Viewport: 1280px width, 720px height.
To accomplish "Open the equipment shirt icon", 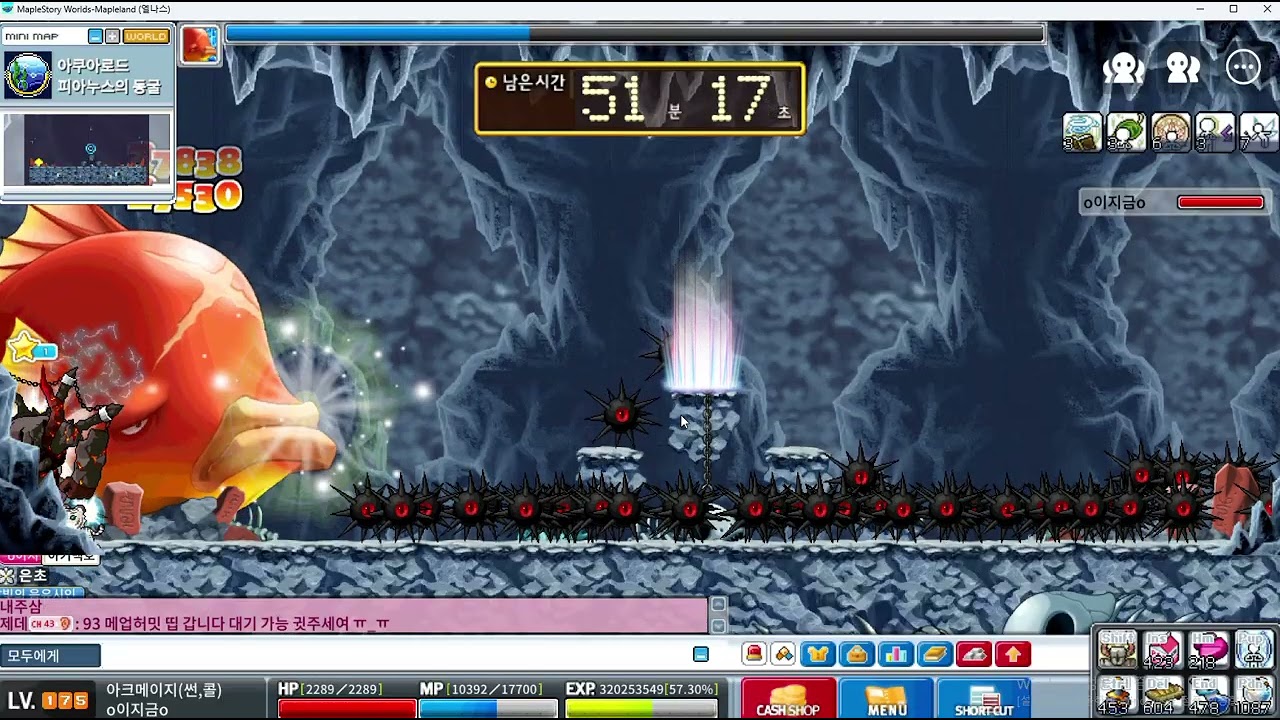I will 819,654.
